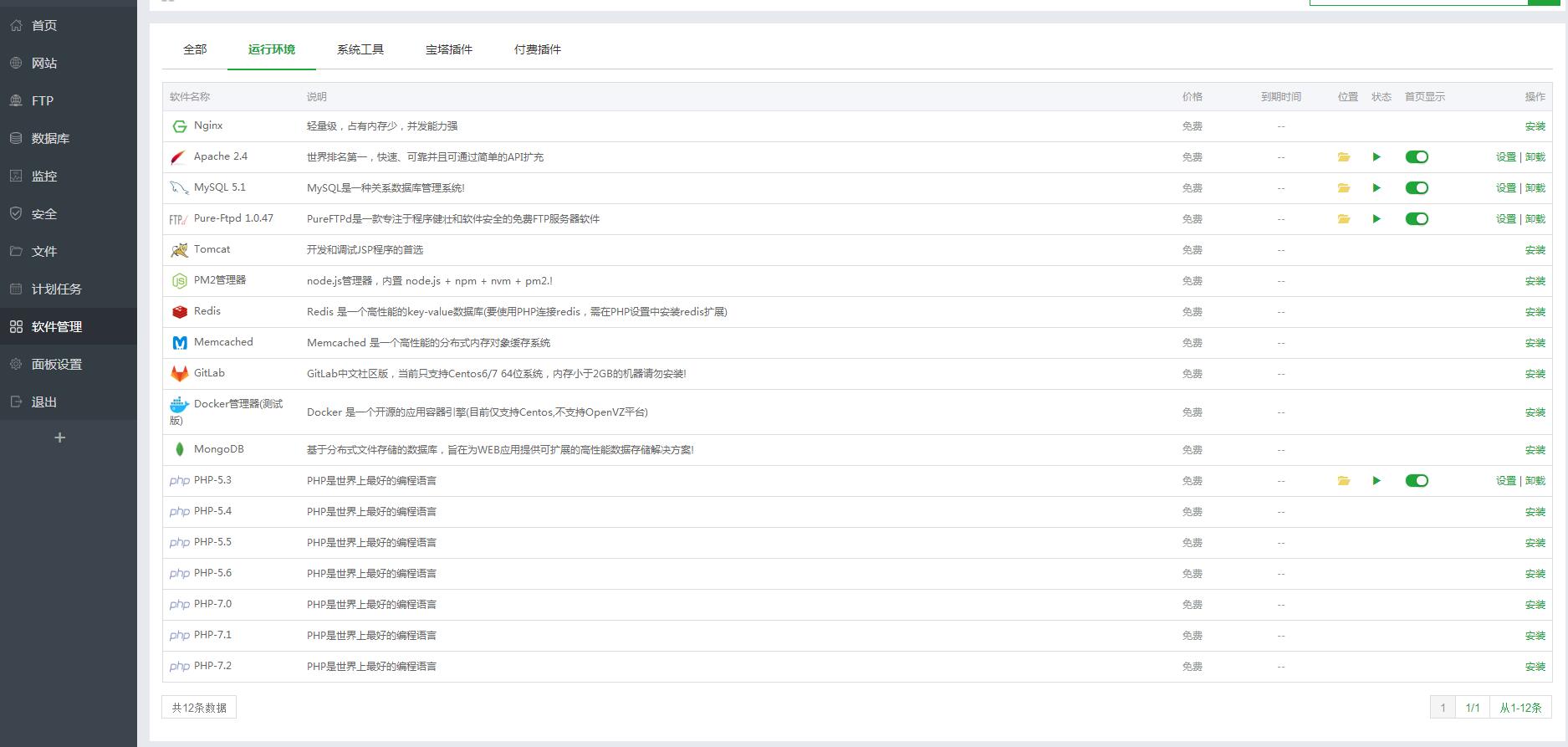Click 安装 for Docker管理器

[x=1535, y=412]
